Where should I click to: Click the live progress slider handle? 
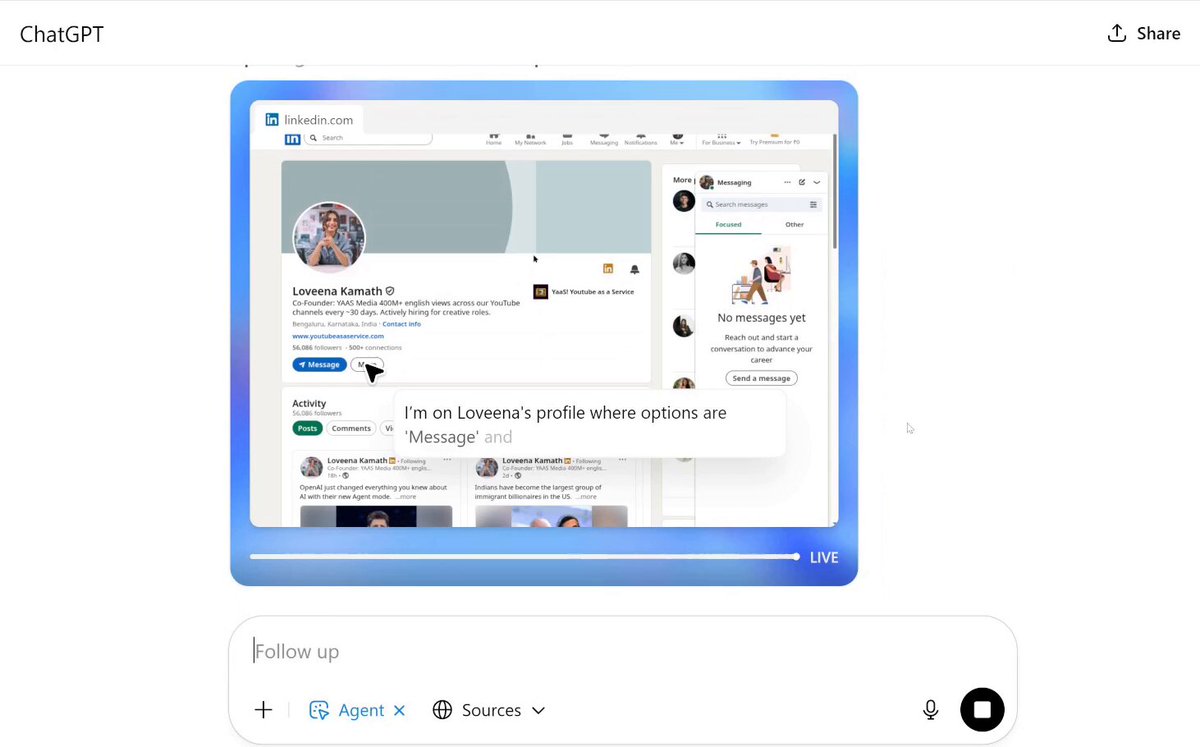coord(796,557)
